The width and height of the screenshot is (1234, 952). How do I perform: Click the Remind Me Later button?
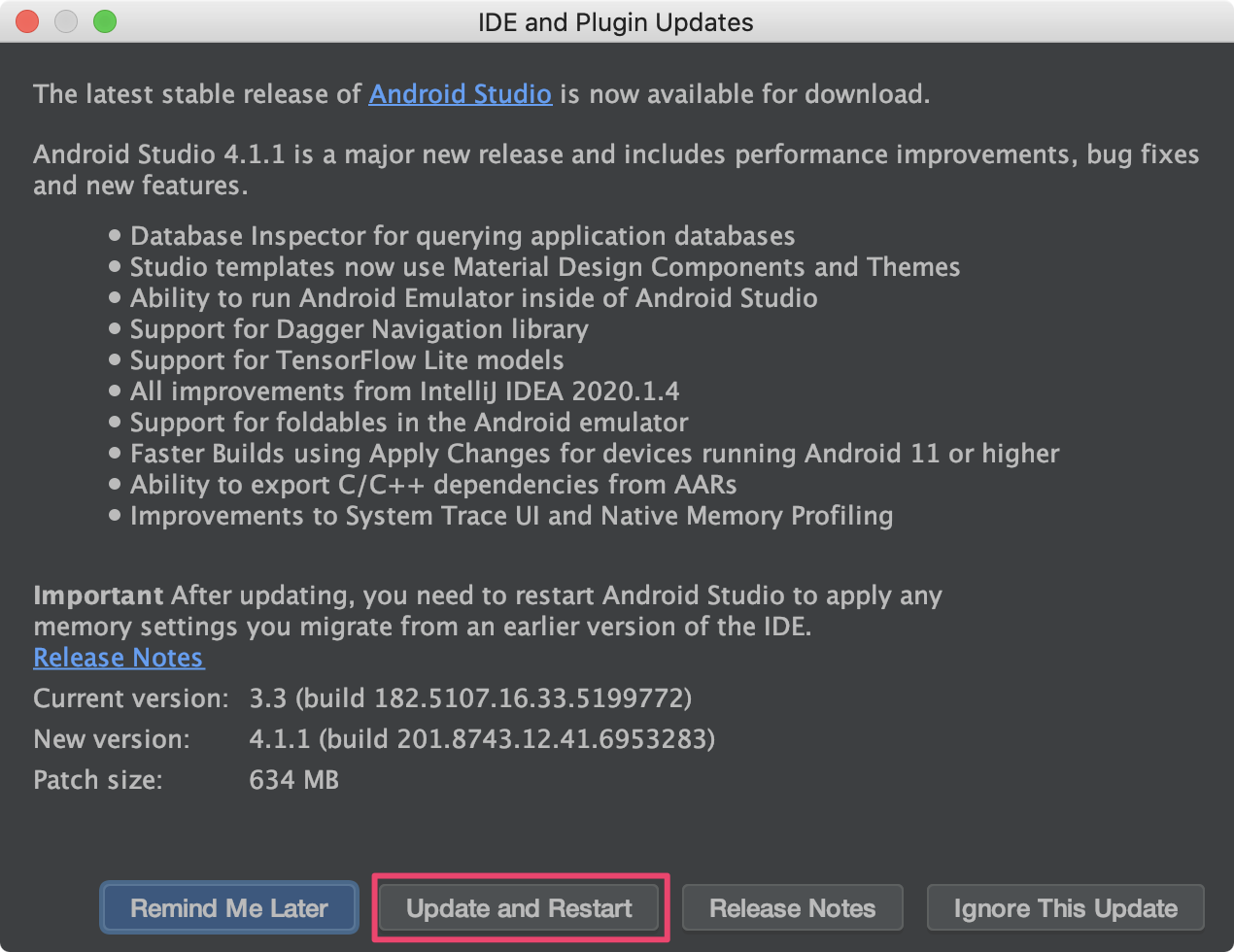coord(229,908)
